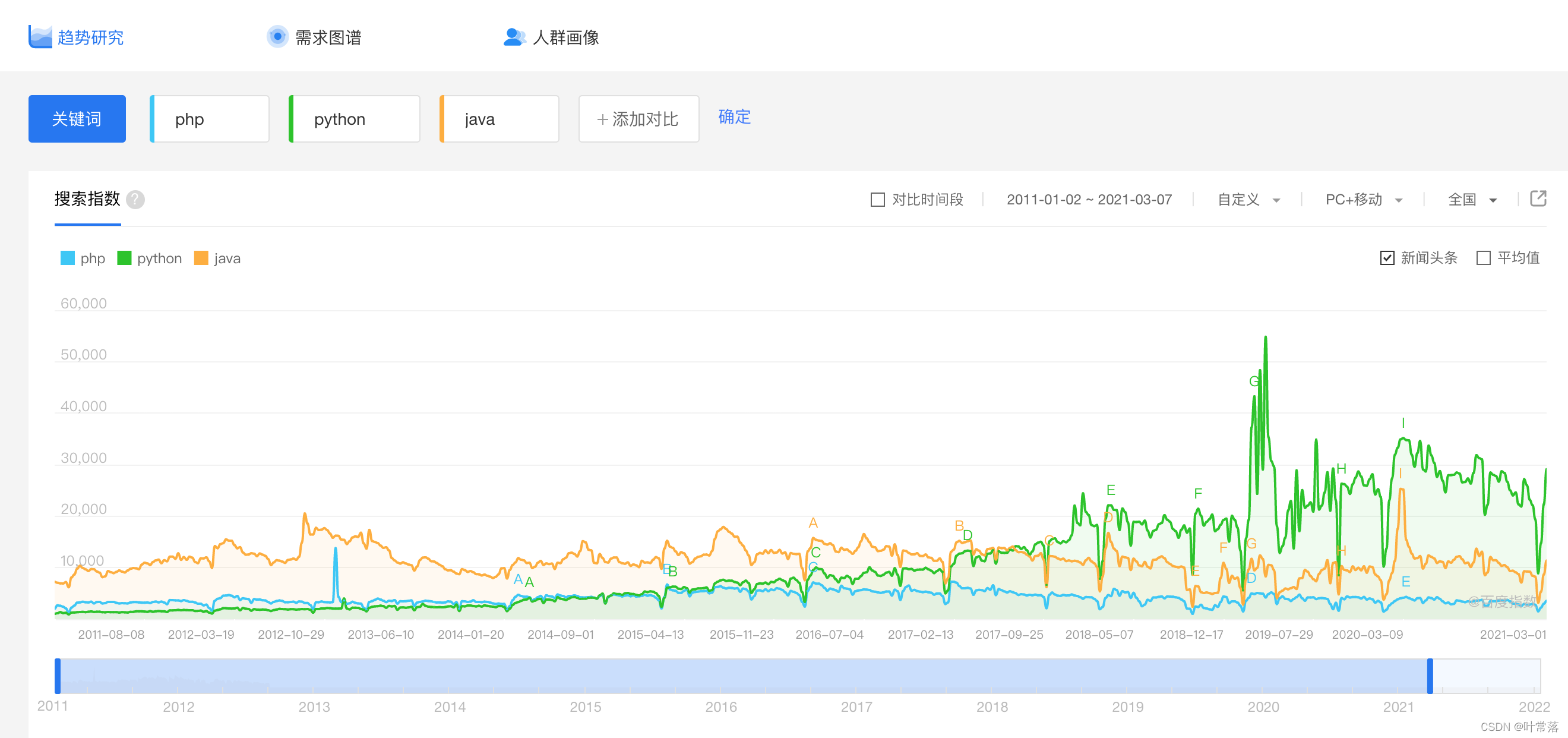
Task: Click the green news marker G near 2019 peak
Action: click(1254, 381)
